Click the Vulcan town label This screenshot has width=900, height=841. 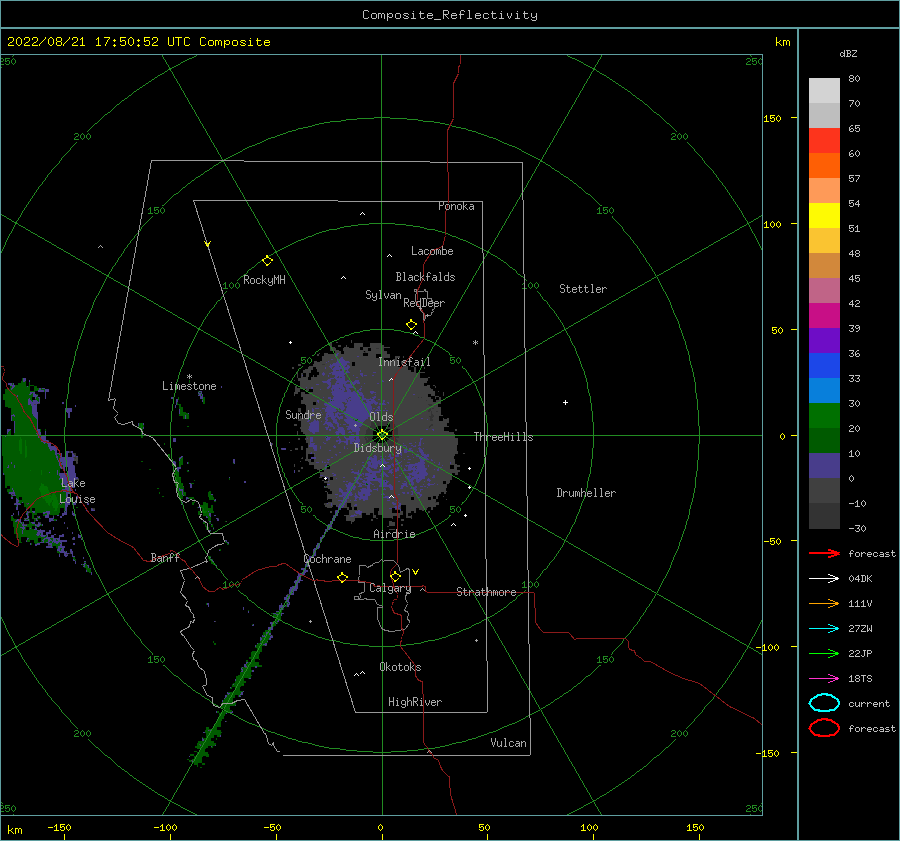508,743
